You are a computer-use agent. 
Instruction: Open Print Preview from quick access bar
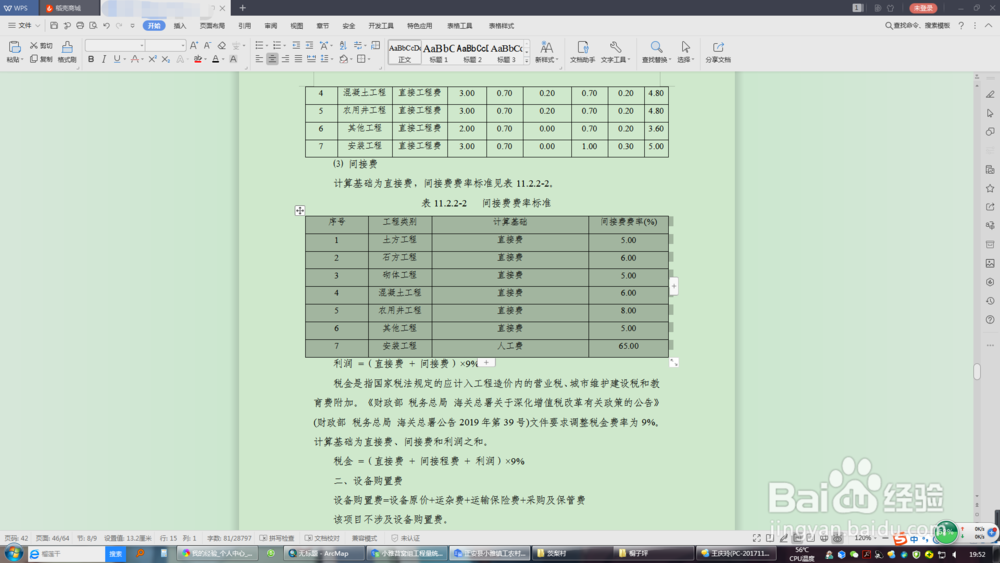coord(93,26)
